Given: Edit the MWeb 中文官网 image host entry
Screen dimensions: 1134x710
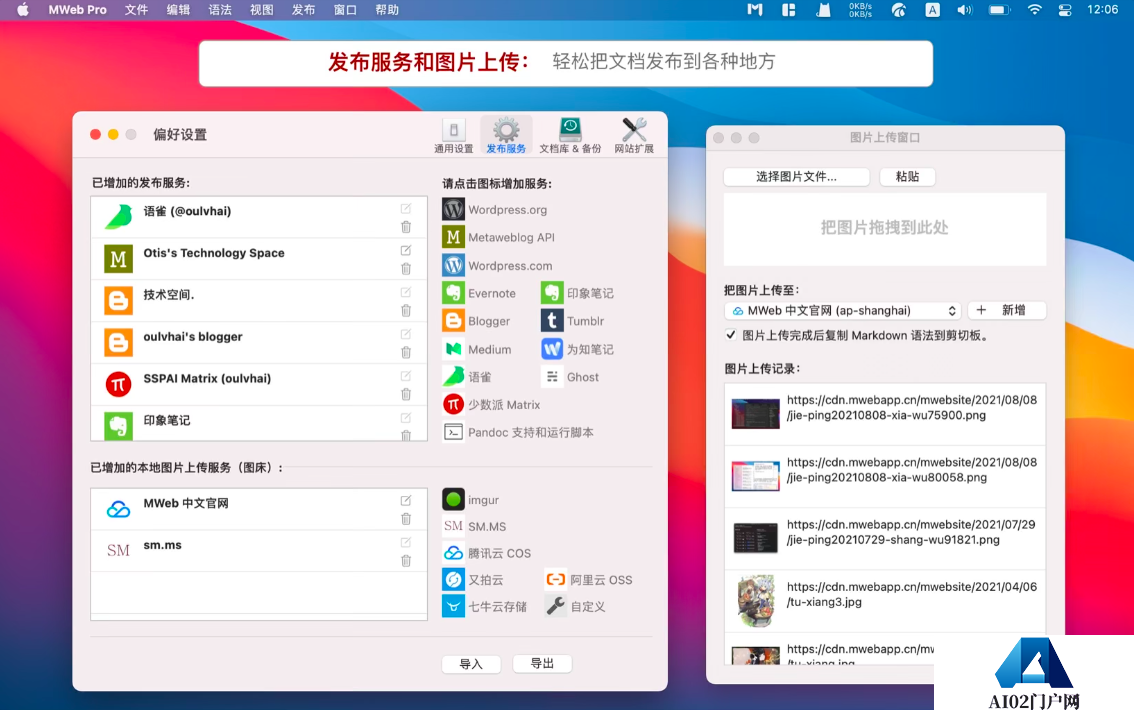Looking at the screenshot, I should (x=406, y=500).
